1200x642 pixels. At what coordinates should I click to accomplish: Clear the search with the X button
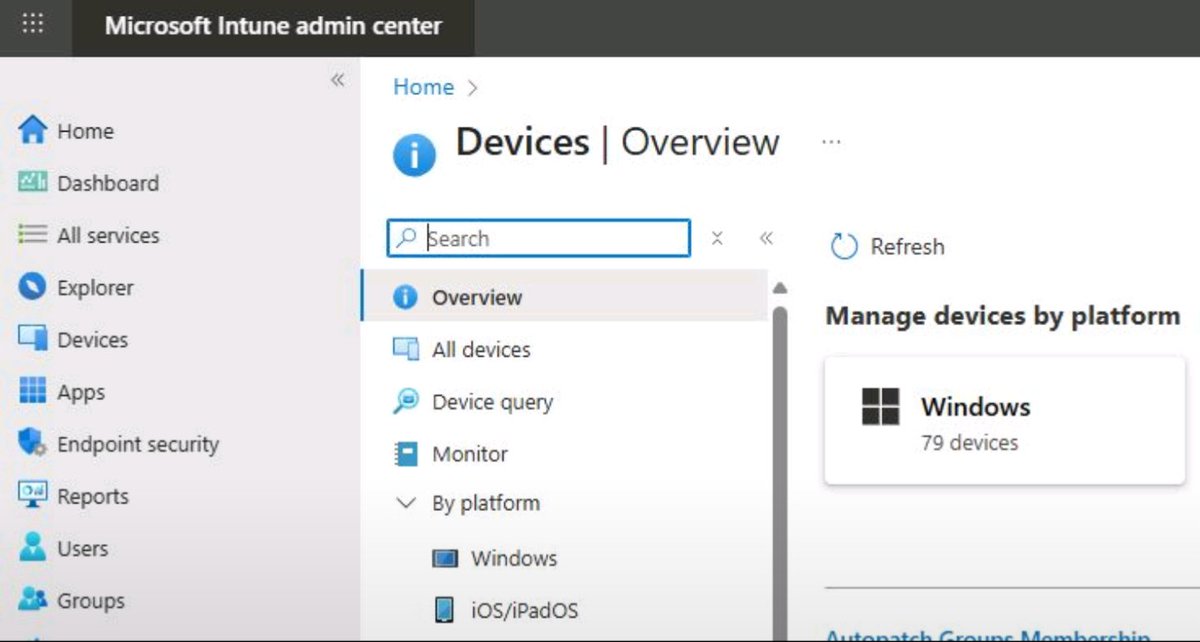[x=717, y=238]
